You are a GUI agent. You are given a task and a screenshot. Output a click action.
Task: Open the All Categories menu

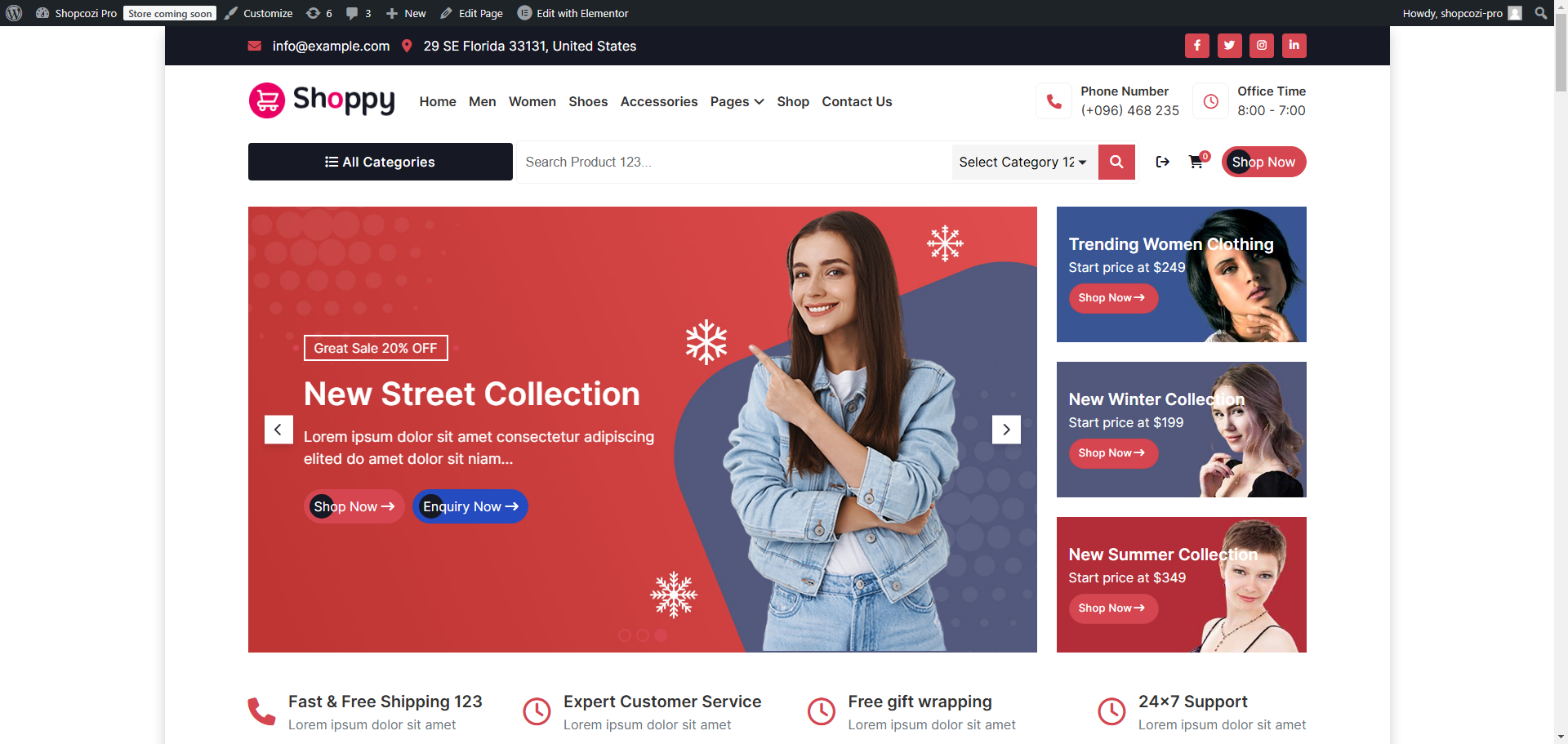point(381,162)
